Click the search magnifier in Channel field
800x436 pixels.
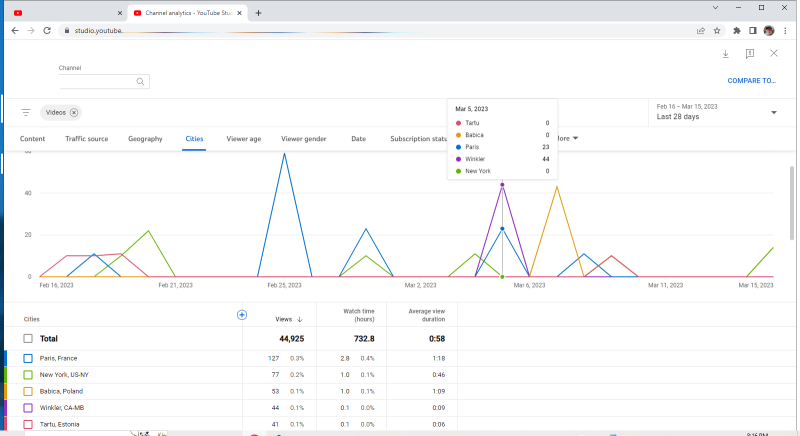[141, 82]
